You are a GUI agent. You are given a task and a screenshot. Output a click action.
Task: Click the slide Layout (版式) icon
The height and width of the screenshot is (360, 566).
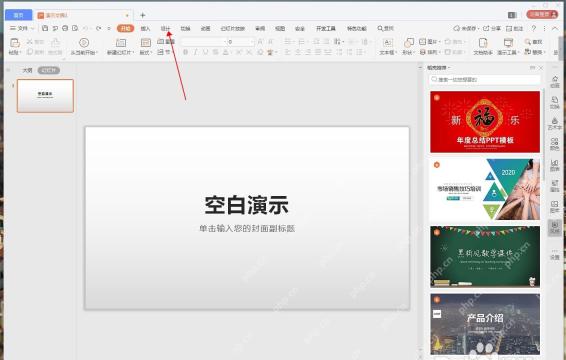145,43
